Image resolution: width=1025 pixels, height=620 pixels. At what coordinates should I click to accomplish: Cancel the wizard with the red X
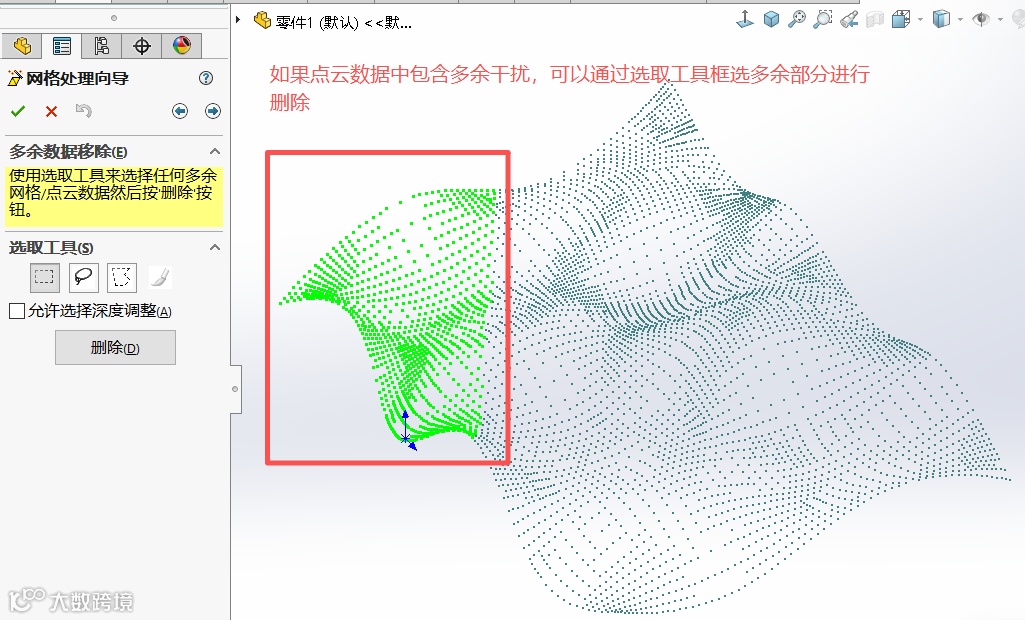tap(51, 111)
